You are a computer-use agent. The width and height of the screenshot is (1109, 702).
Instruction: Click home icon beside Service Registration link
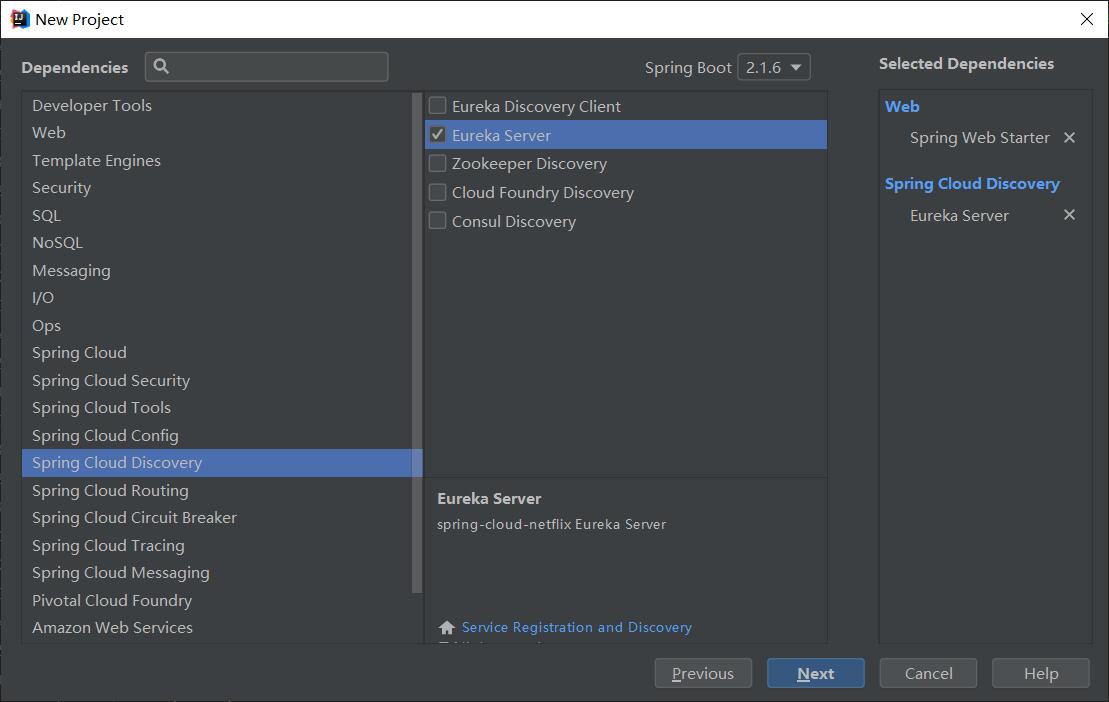446,627
